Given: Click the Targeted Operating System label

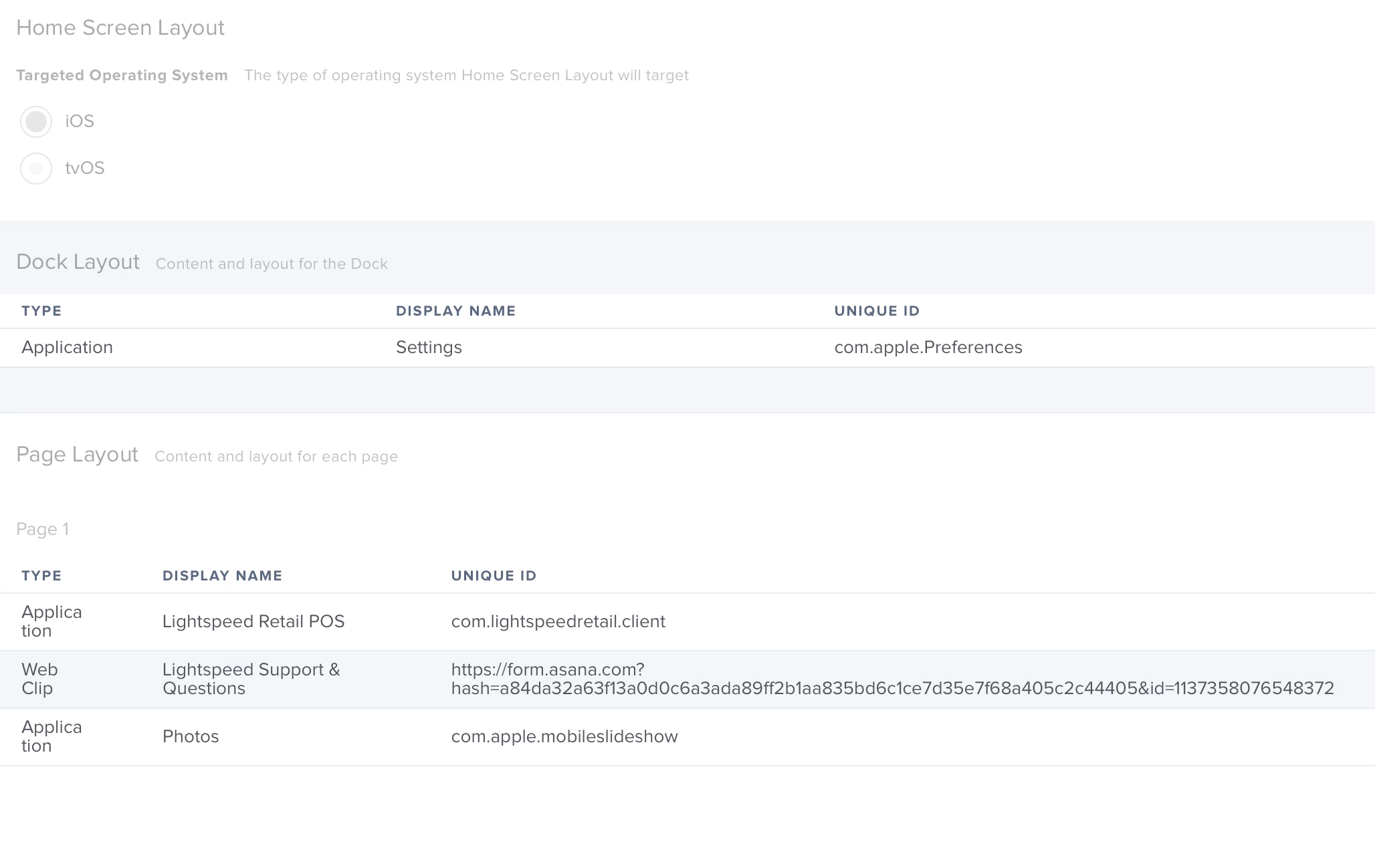Looking at the screenshot, I should (x=122, y=76).
